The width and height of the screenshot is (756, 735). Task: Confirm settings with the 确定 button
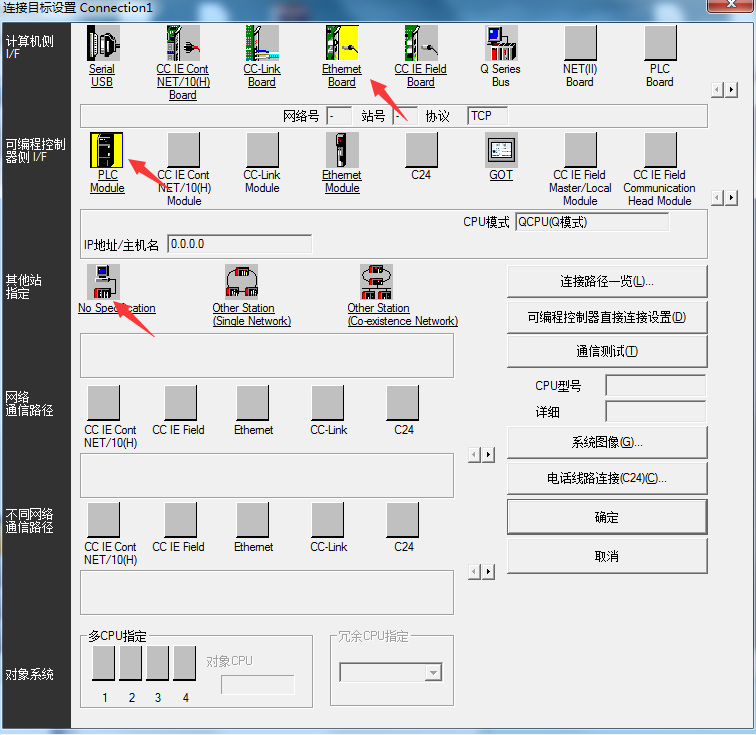(607, 518)
